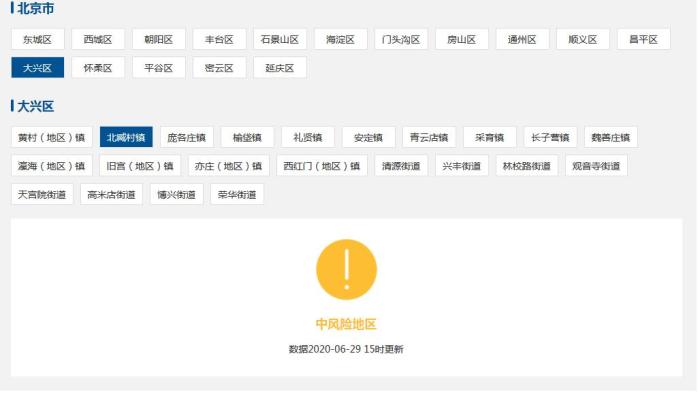Choose 昌平区 district

point(643,40)
